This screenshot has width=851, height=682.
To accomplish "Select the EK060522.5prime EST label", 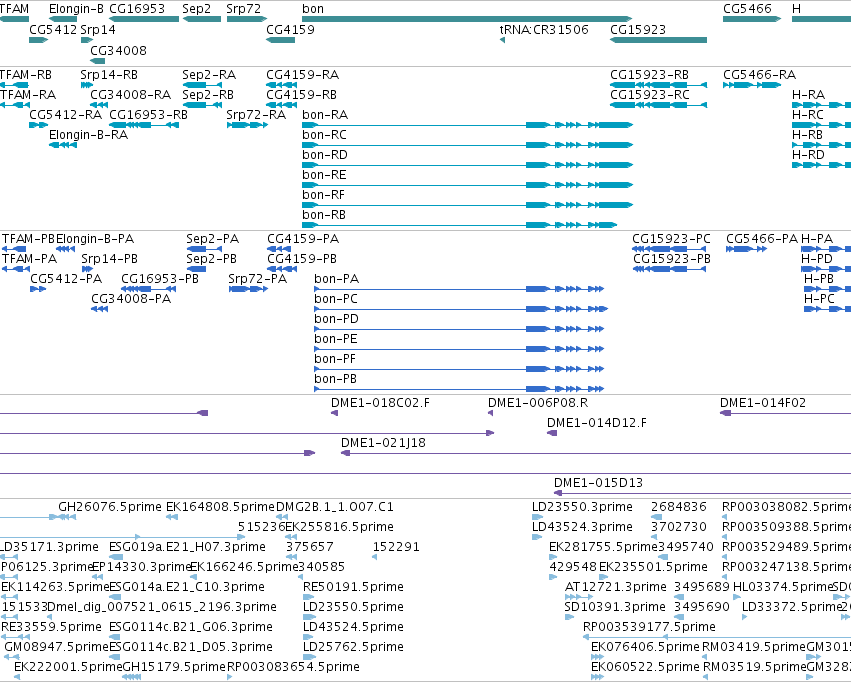I will tap(645, 667).
